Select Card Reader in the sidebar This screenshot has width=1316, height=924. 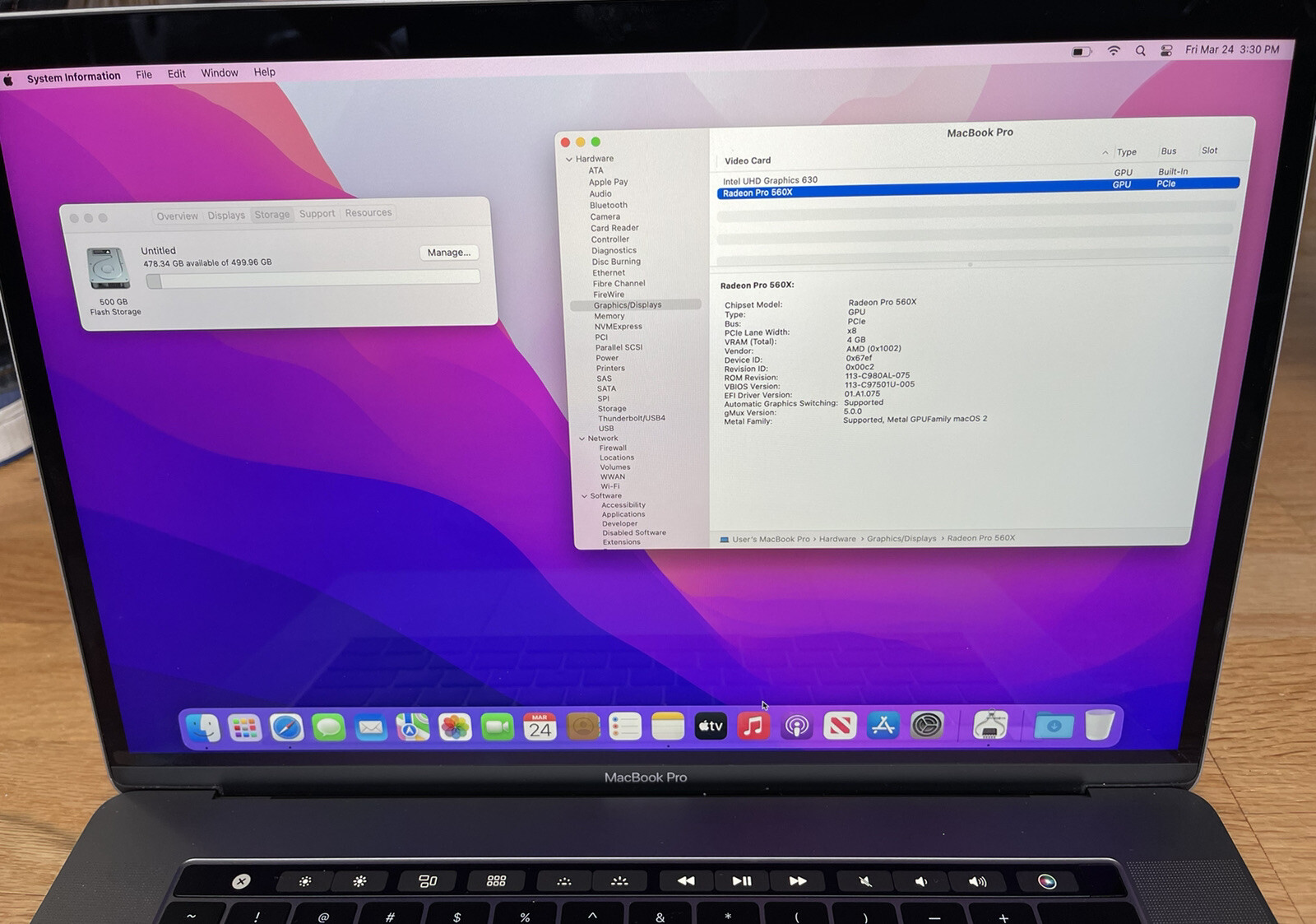(614, 229)
